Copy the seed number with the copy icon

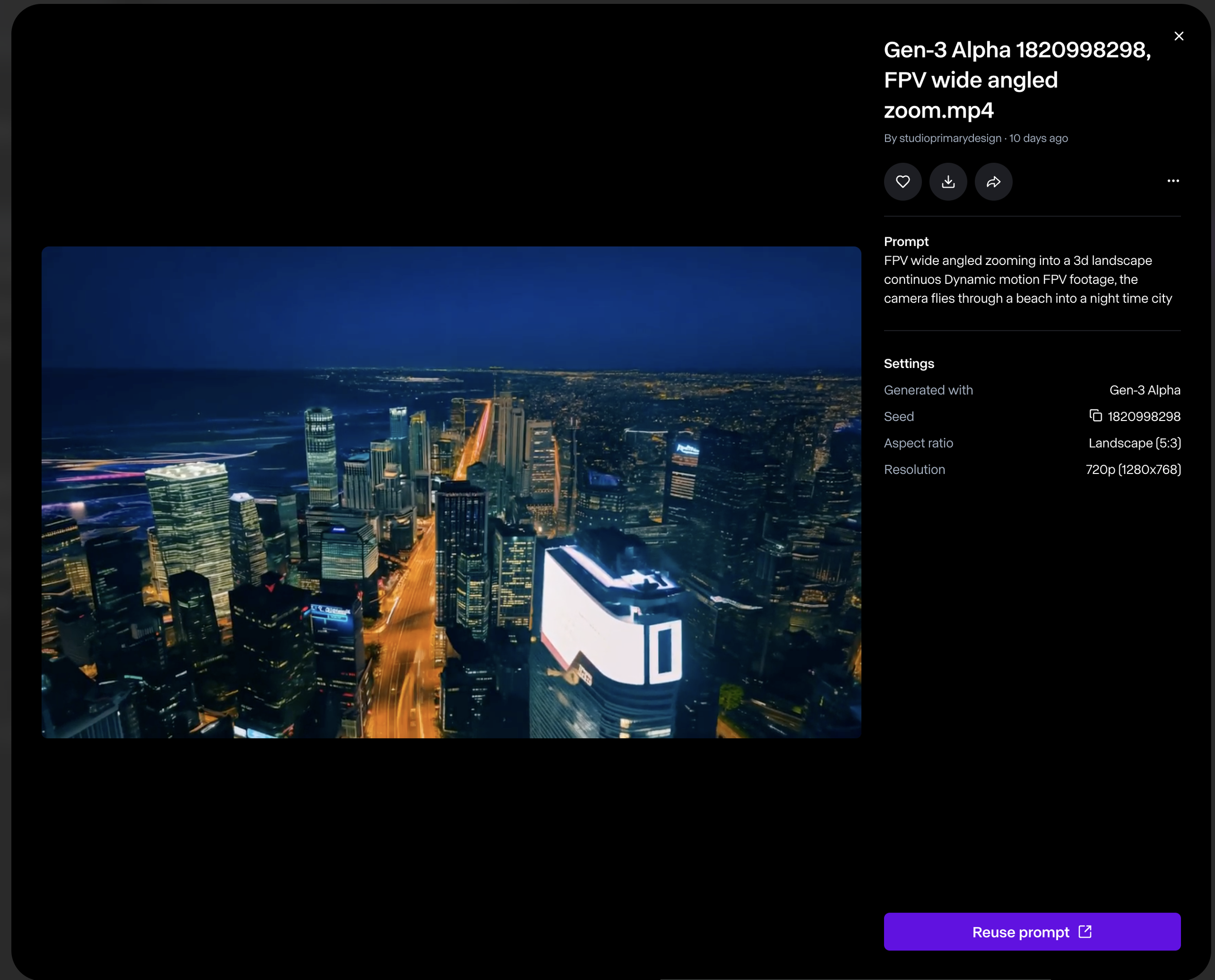point(1095,416)
